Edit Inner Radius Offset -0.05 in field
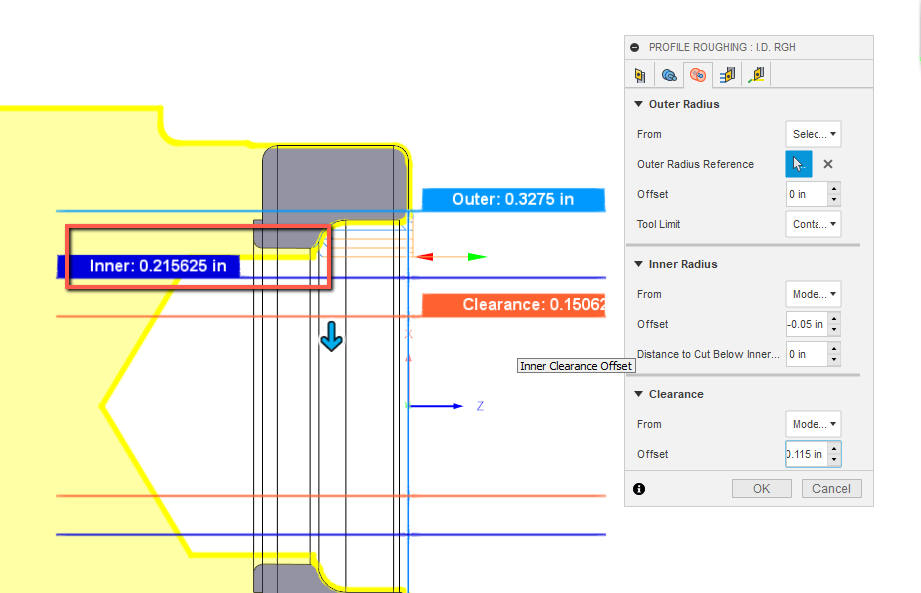Viewport: 921px width, 593px height. tap(806, 324)
